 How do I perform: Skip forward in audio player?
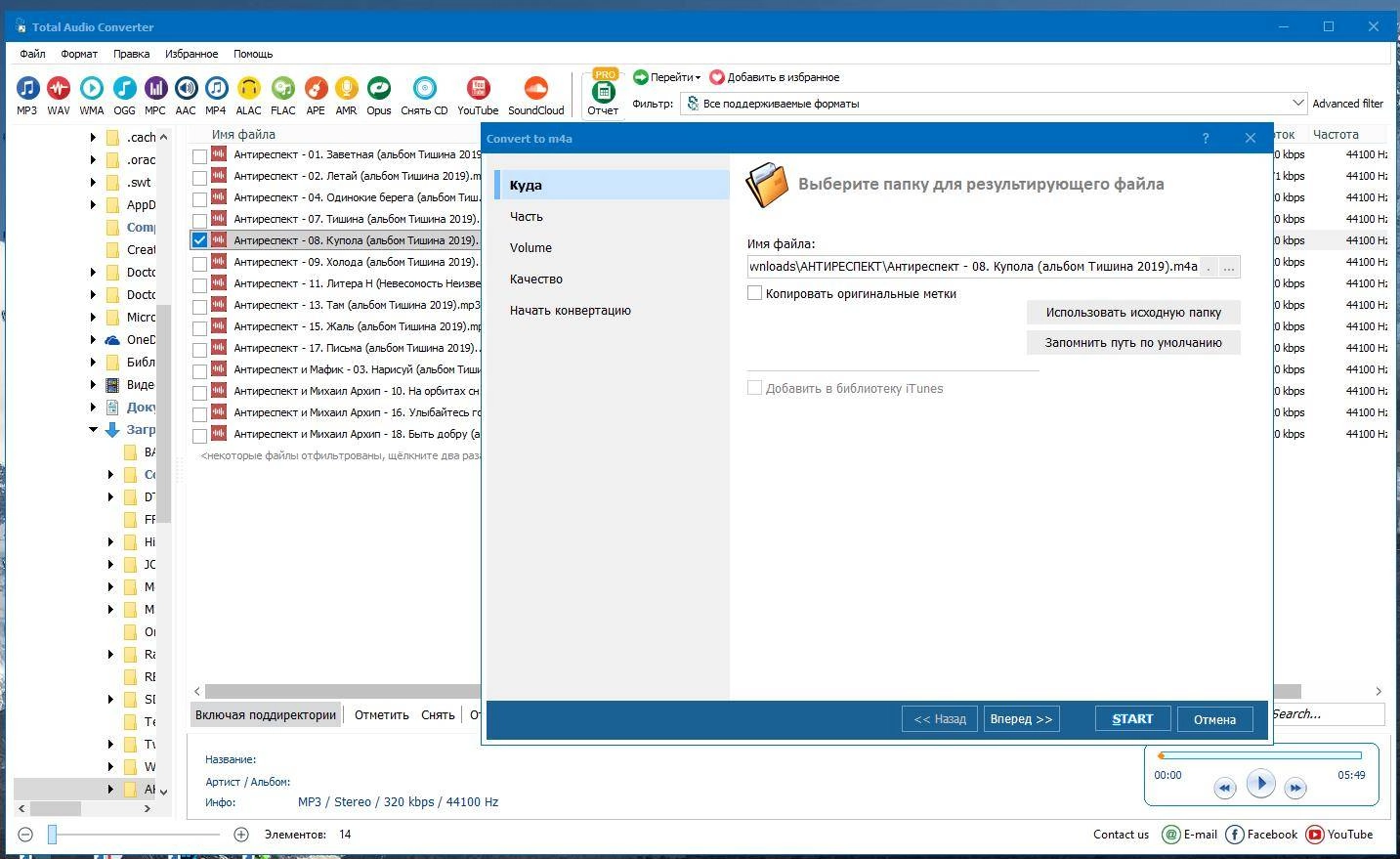(x=1295, y=788)
